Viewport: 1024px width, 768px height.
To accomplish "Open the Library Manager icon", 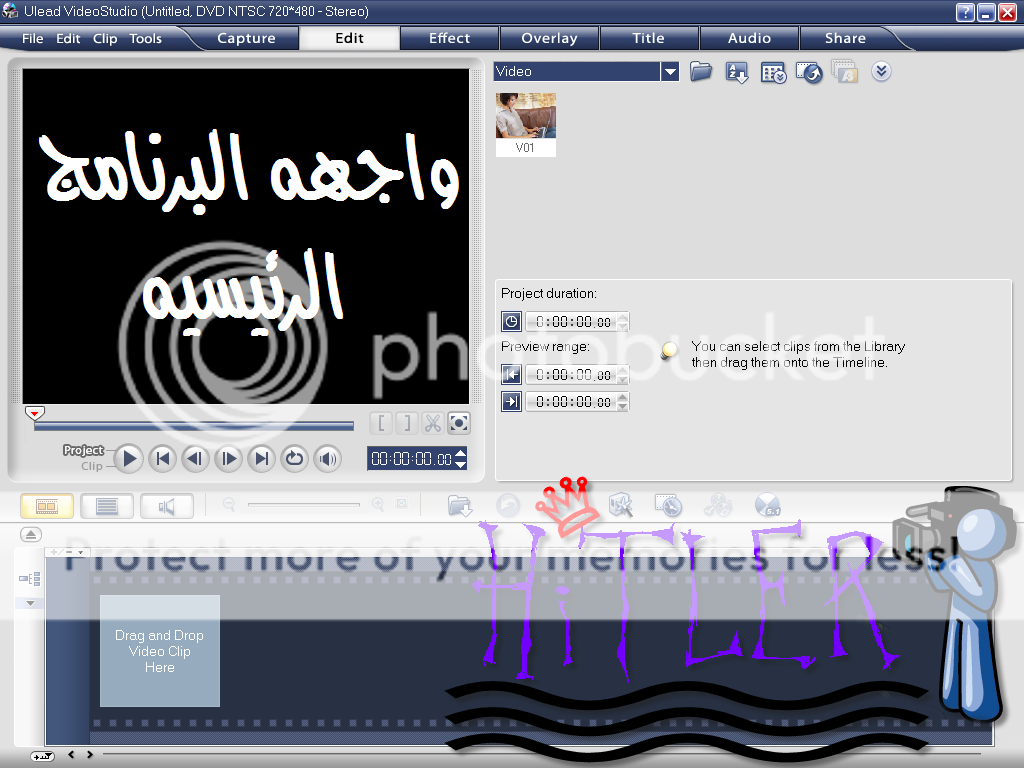I will coord(773,72).
